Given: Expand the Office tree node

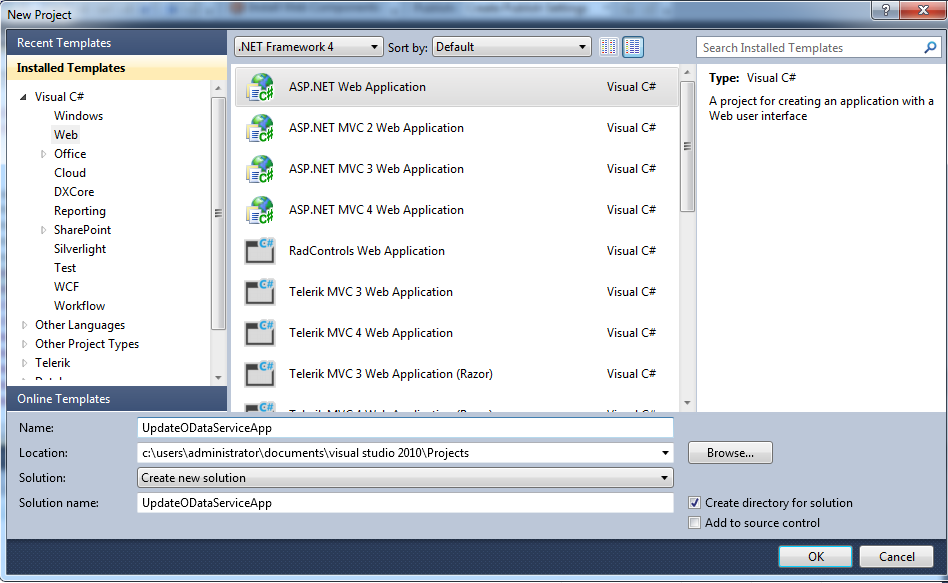Looking at the screenshot, I should click(44, 154).
